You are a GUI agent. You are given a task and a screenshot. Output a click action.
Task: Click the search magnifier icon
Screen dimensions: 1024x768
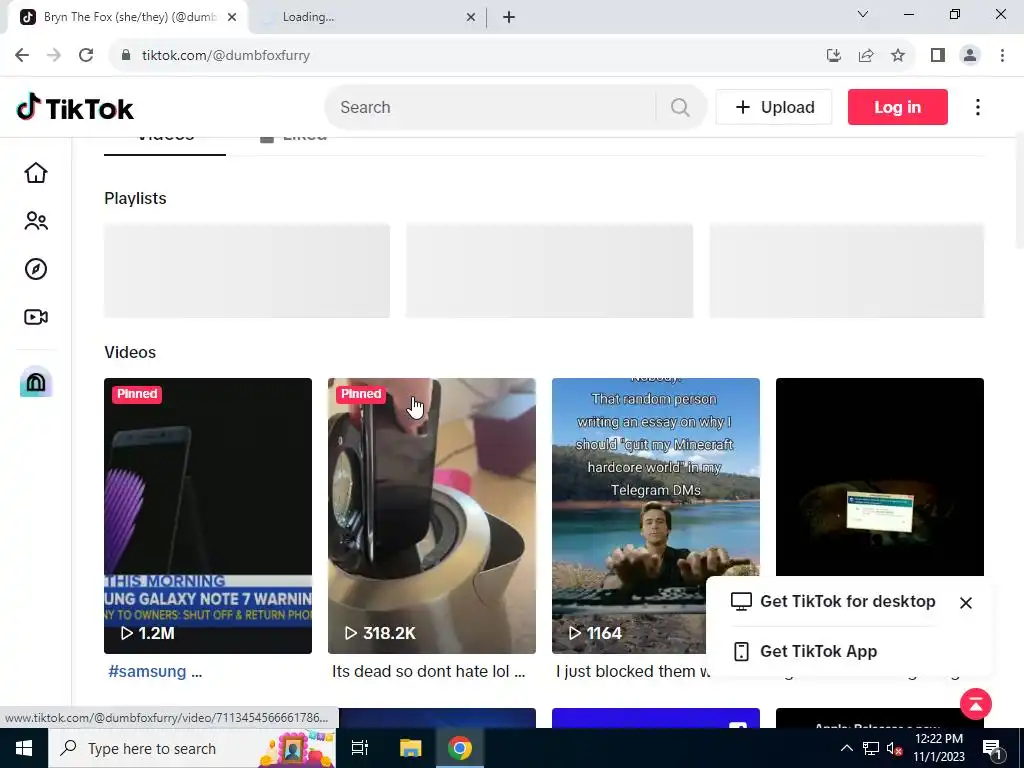[x=680, y=107]
